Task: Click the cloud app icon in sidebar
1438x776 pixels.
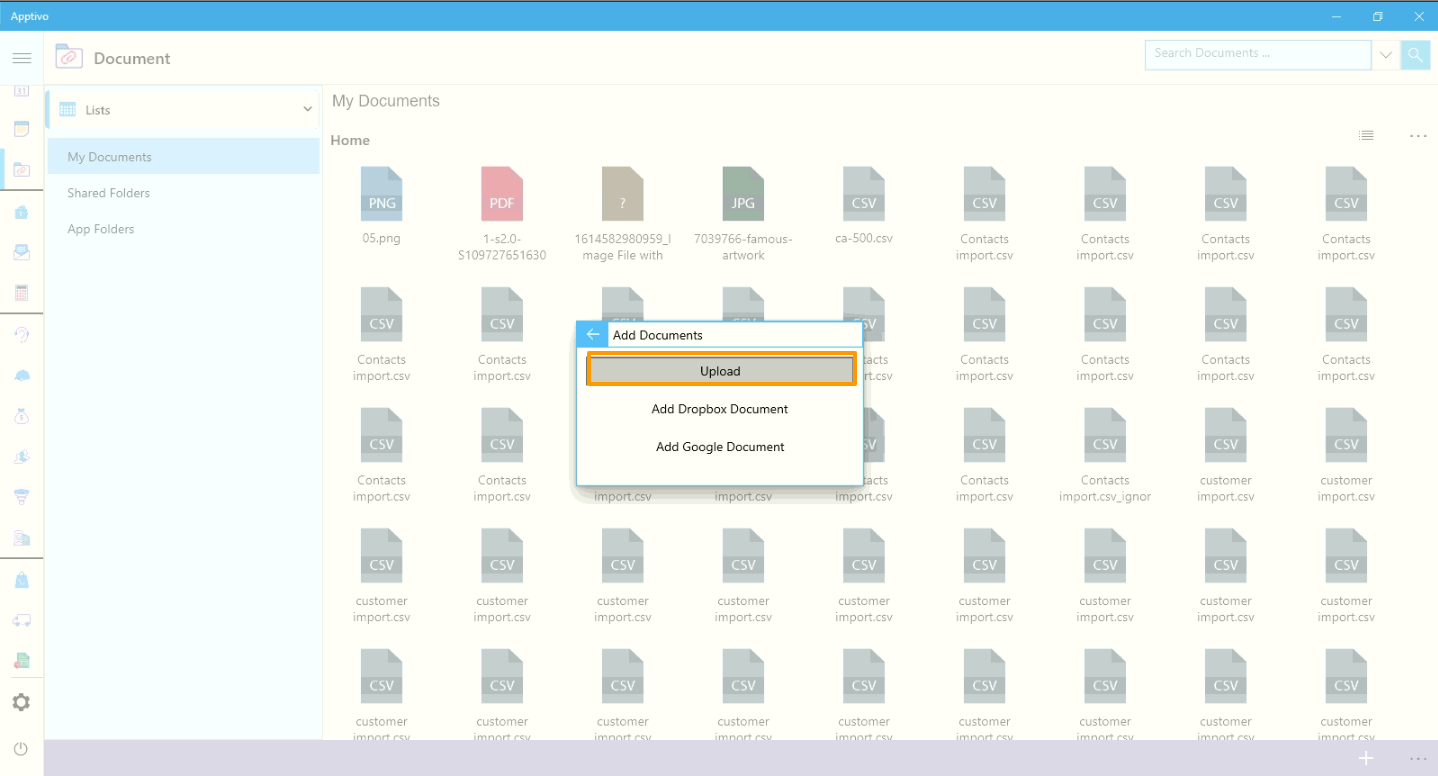Action: click(22, 377)
